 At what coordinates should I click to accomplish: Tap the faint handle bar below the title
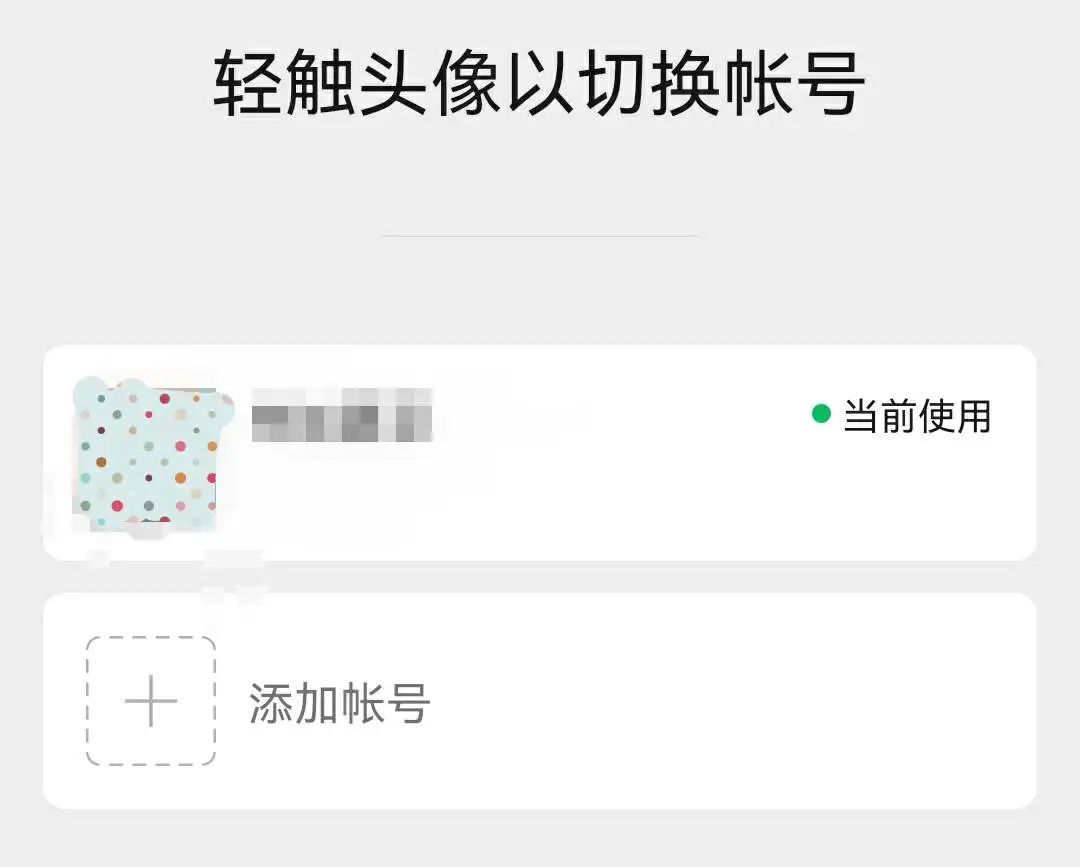click(x=540, y=233)
